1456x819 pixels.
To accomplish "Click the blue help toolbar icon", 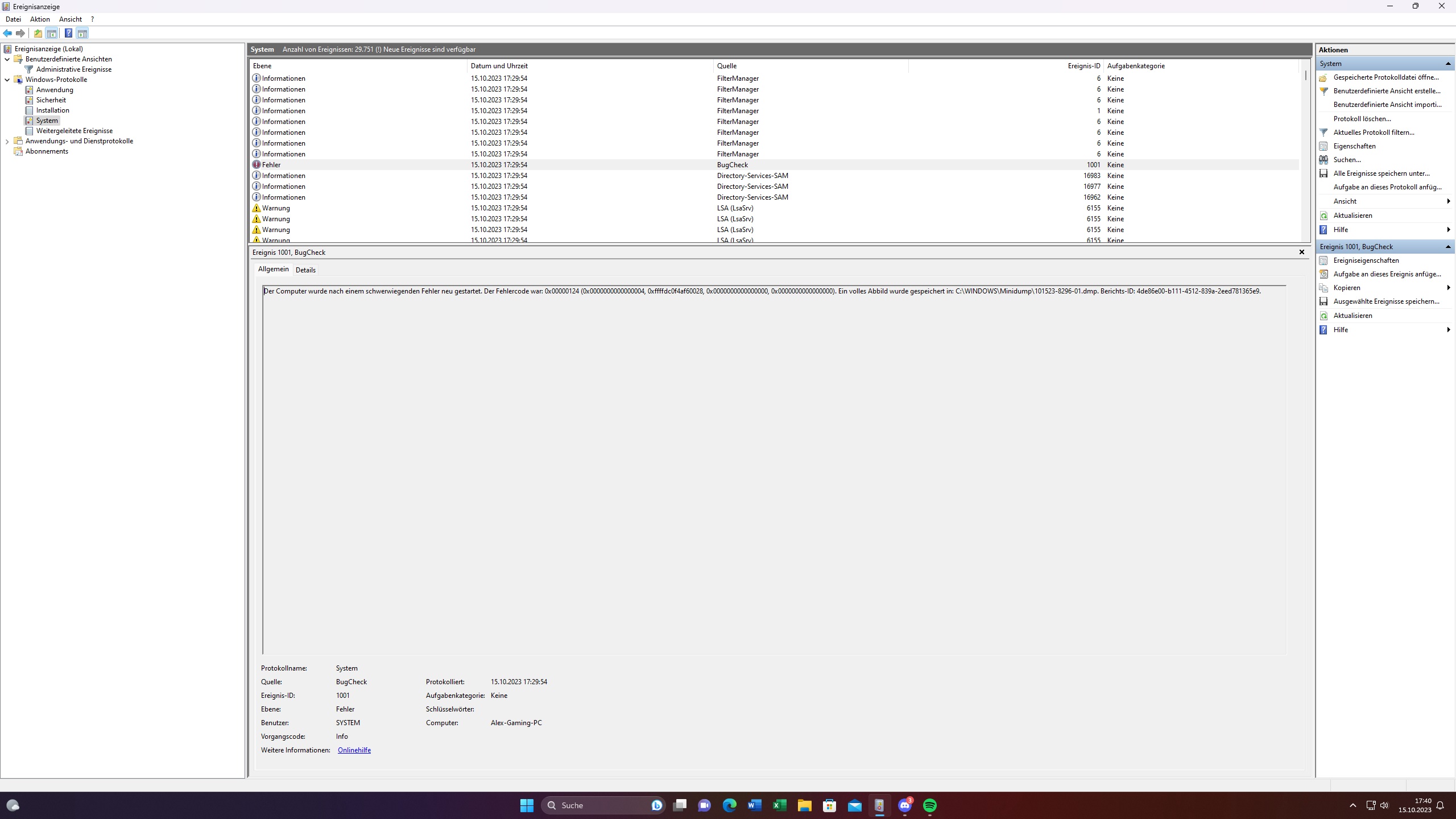I will tap(68, 34).
